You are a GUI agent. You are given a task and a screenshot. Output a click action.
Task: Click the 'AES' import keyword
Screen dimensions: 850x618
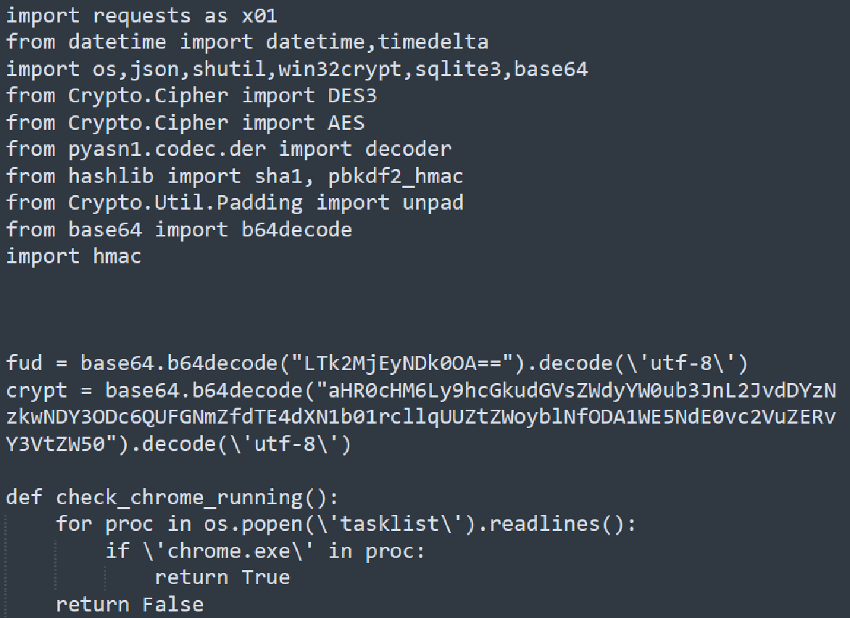(346, 123)
